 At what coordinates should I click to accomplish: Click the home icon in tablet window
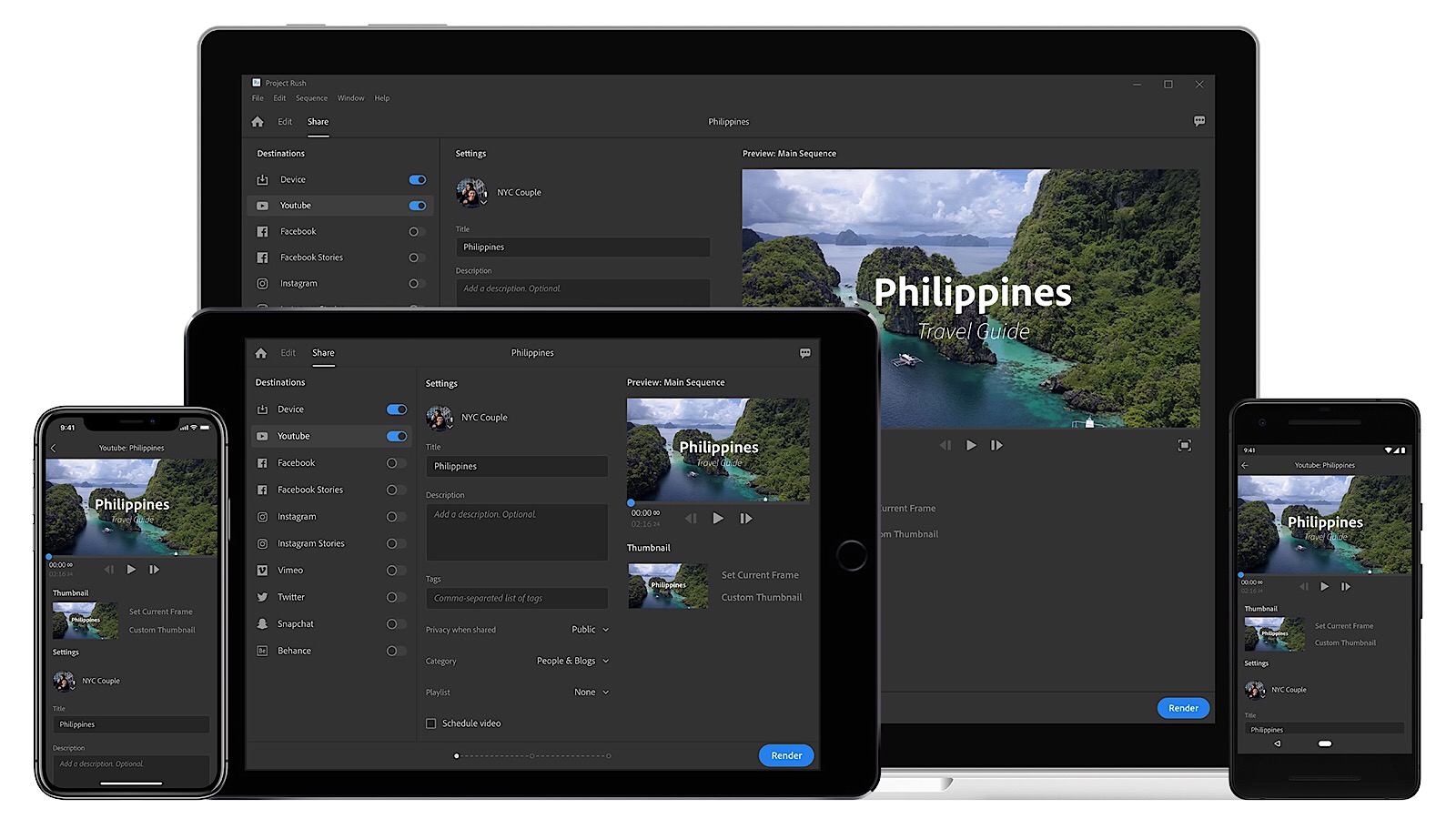pyautogui.click(x=261, y=353)
